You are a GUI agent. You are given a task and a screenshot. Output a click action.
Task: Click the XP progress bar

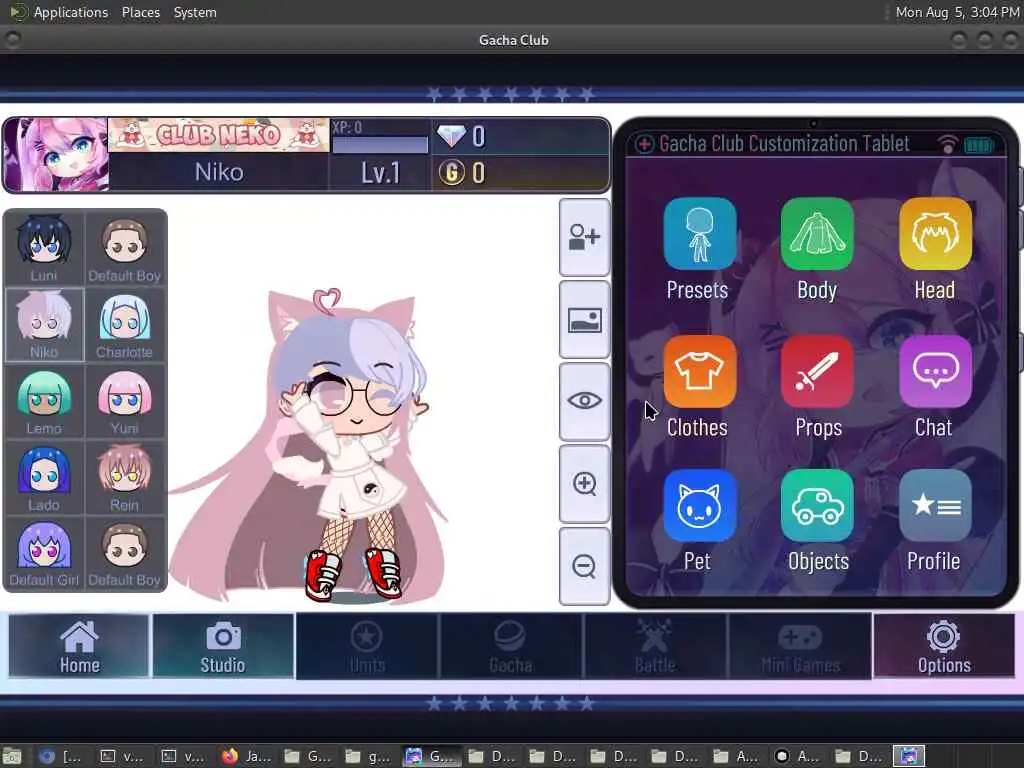(x=380, y=144)
